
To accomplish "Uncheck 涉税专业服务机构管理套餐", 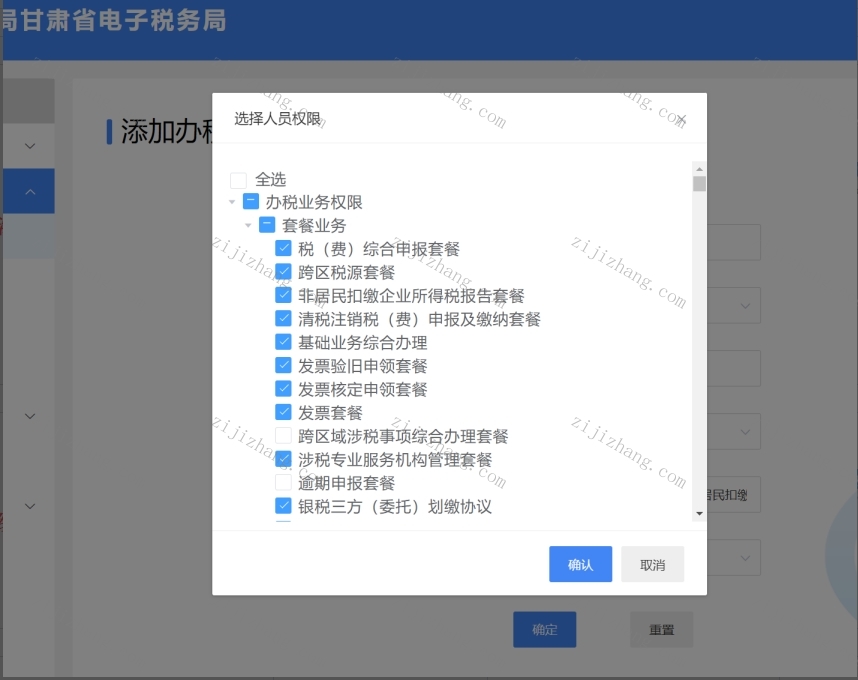I will [x=283, y=458].
